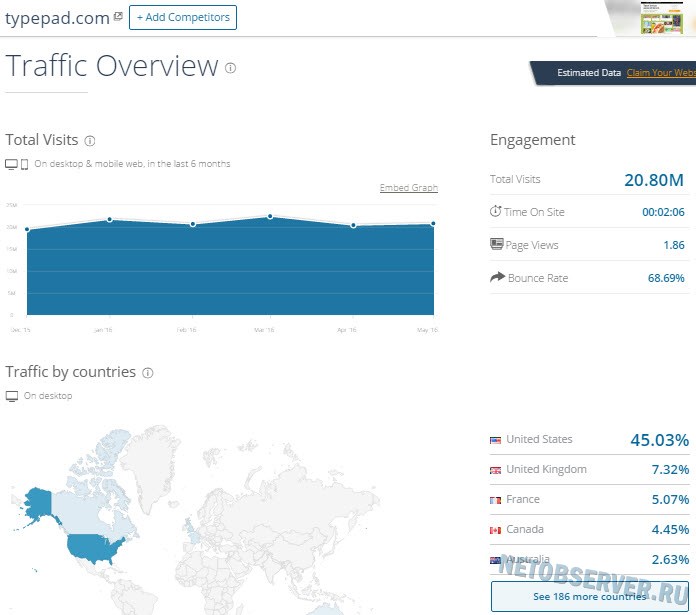Click the typepad.com domain title
This screenshot has width=696, height=615.
(57, 18)
